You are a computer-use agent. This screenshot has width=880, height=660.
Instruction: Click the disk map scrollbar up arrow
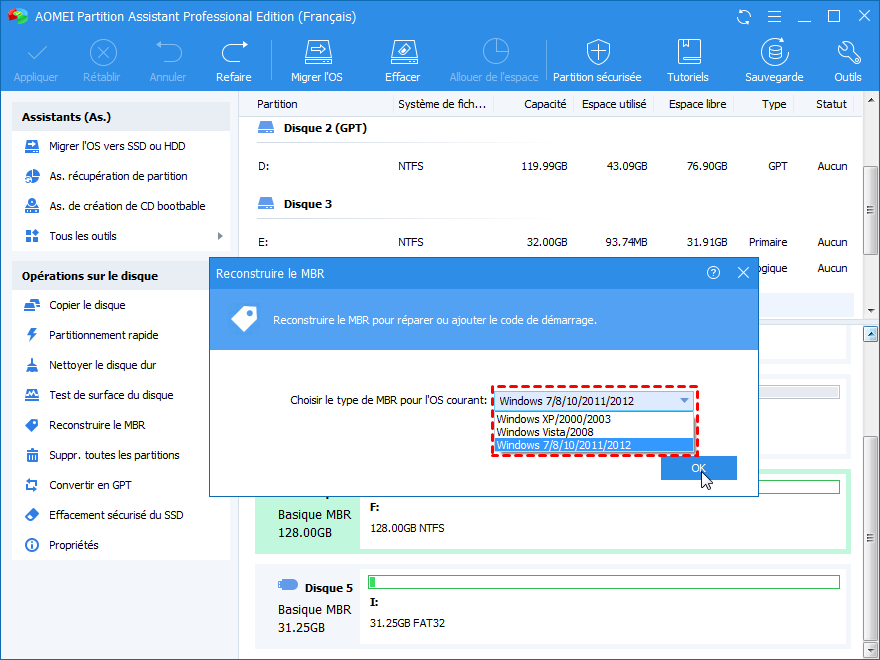pos(870,334)
